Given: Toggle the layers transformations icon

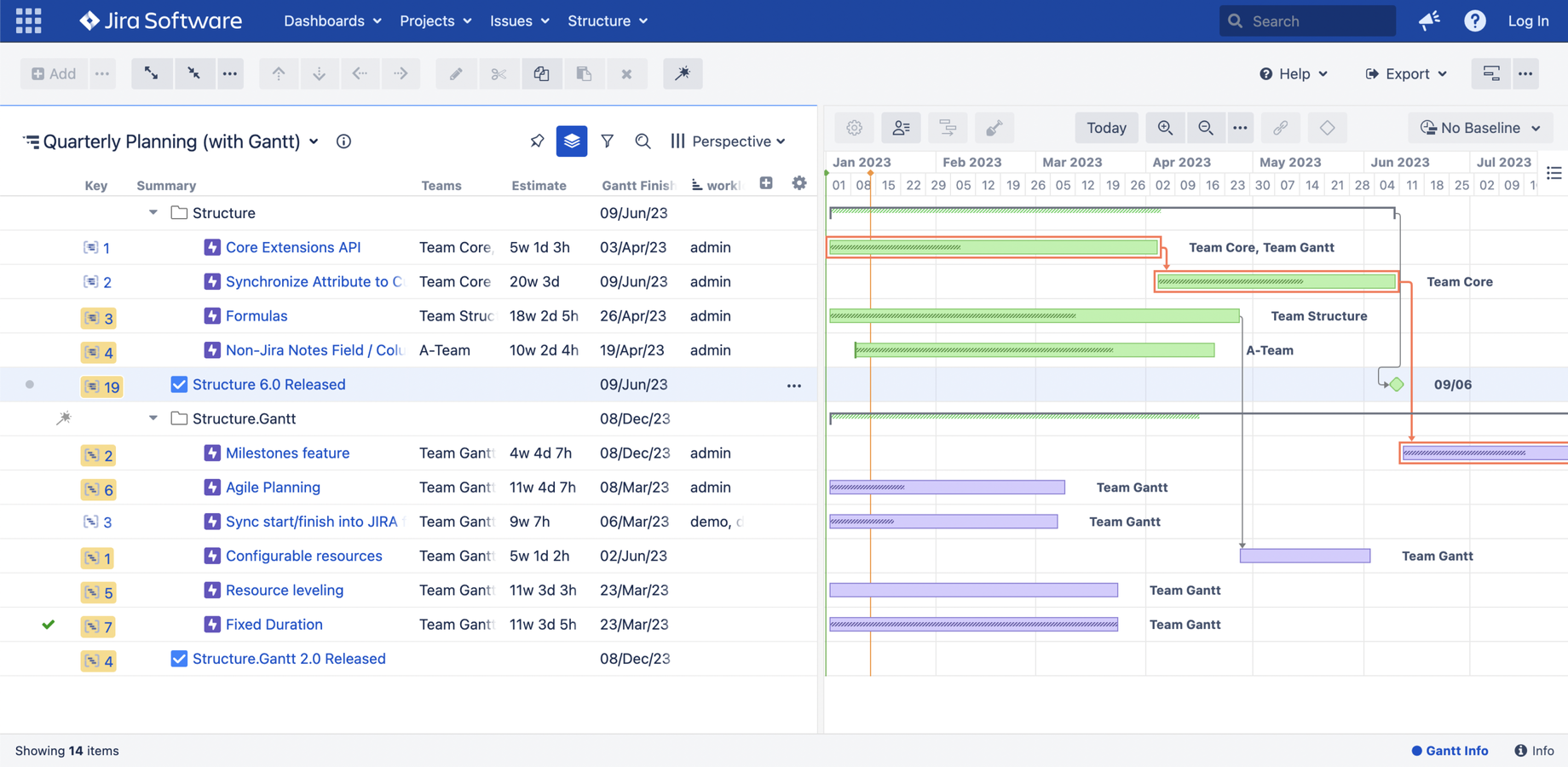Looking at the screenshot, I should pyautogui.click(x=572, y=141).
